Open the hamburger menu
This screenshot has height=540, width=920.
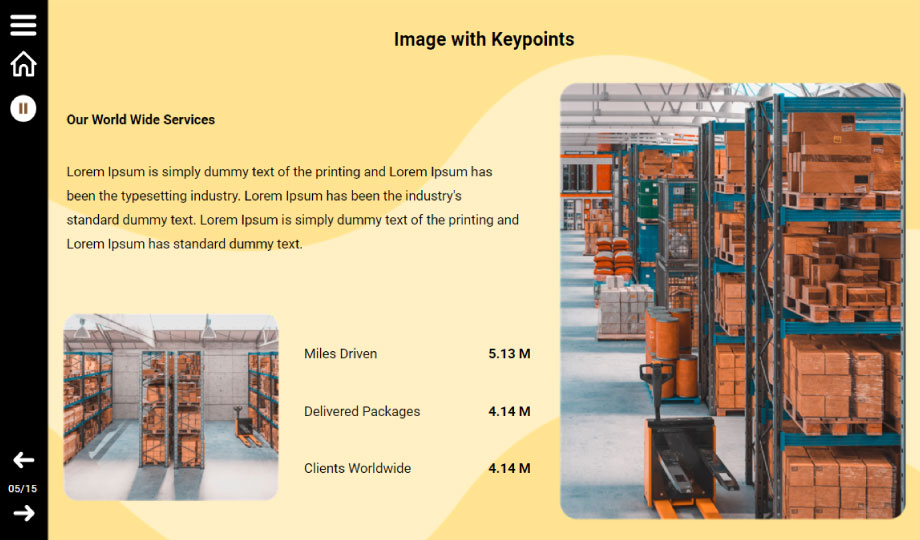pos(23,25)
